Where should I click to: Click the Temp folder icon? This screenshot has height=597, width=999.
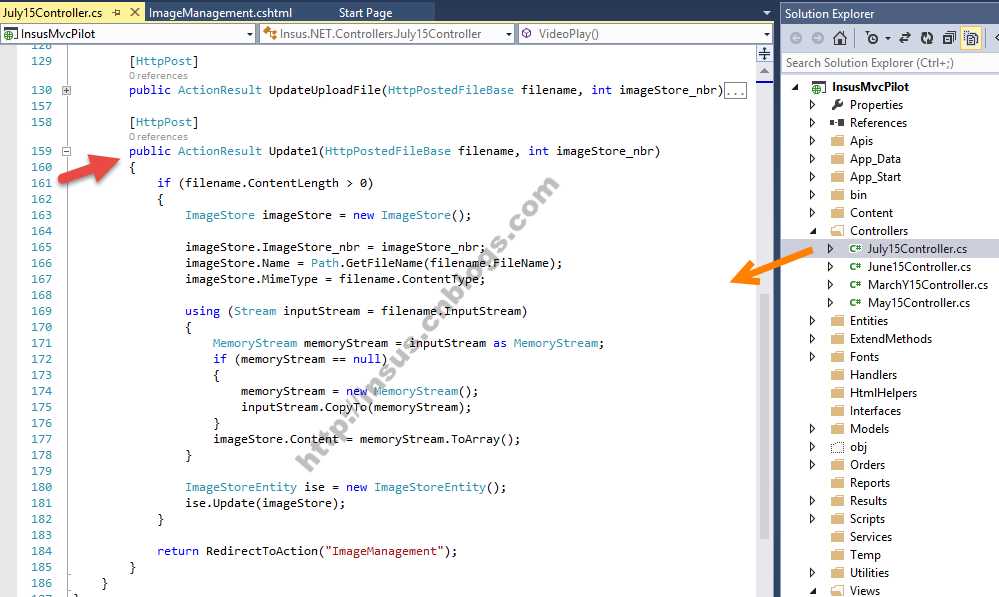pyautogui.click(x=837, y=555)
